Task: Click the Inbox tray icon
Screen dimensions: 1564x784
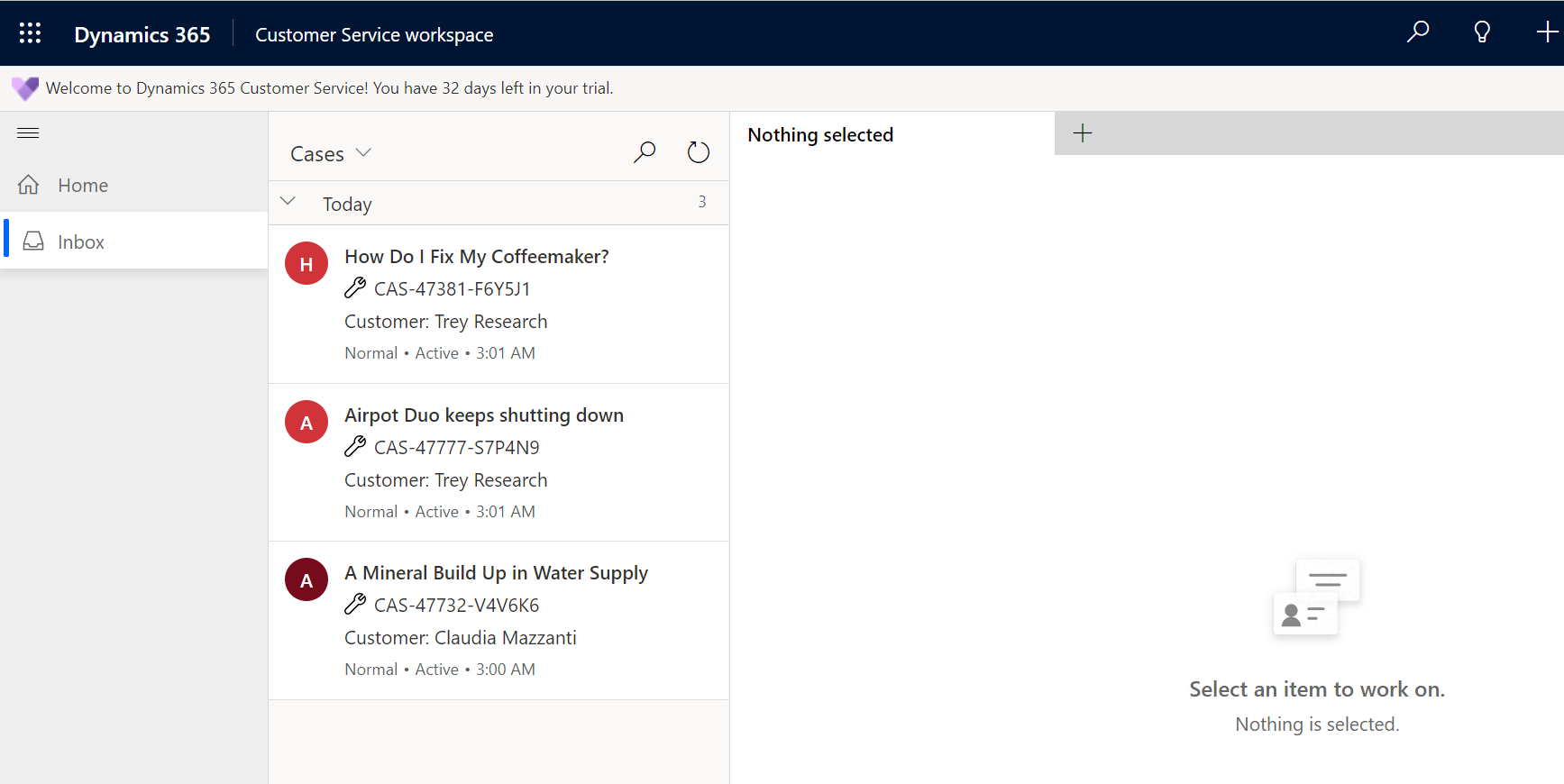Action: pyautogui.click(x=33, y=241)
